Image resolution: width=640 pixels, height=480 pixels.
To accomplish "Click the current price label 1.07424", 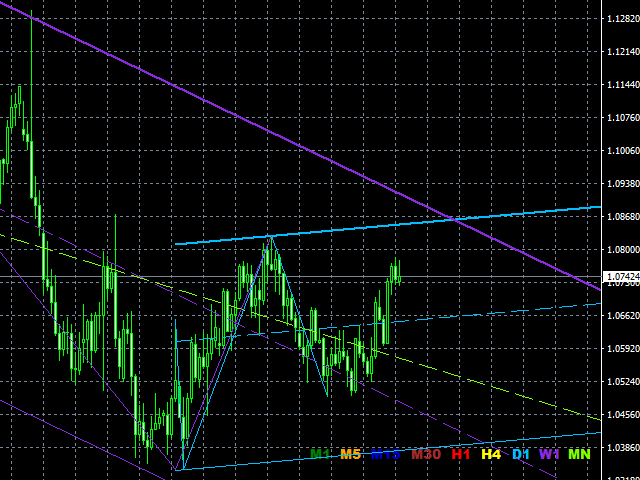I will tap(621, 277).
